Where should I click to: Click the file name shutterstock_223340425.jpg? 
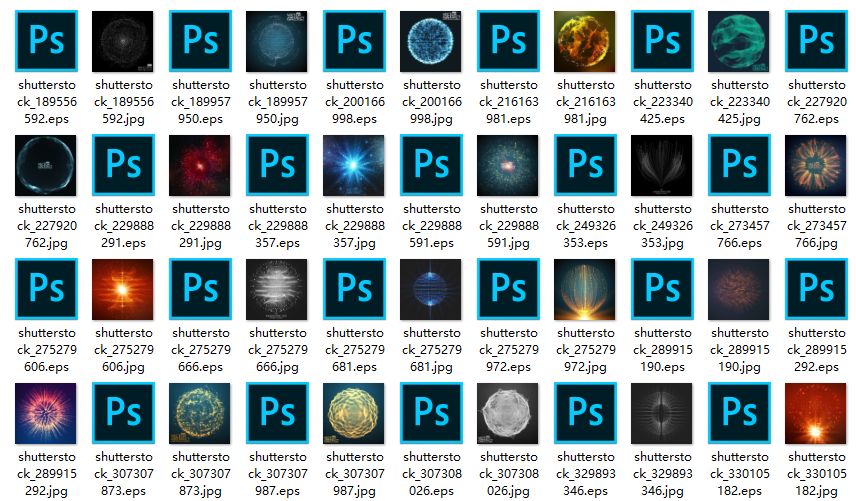click(739, 102)
